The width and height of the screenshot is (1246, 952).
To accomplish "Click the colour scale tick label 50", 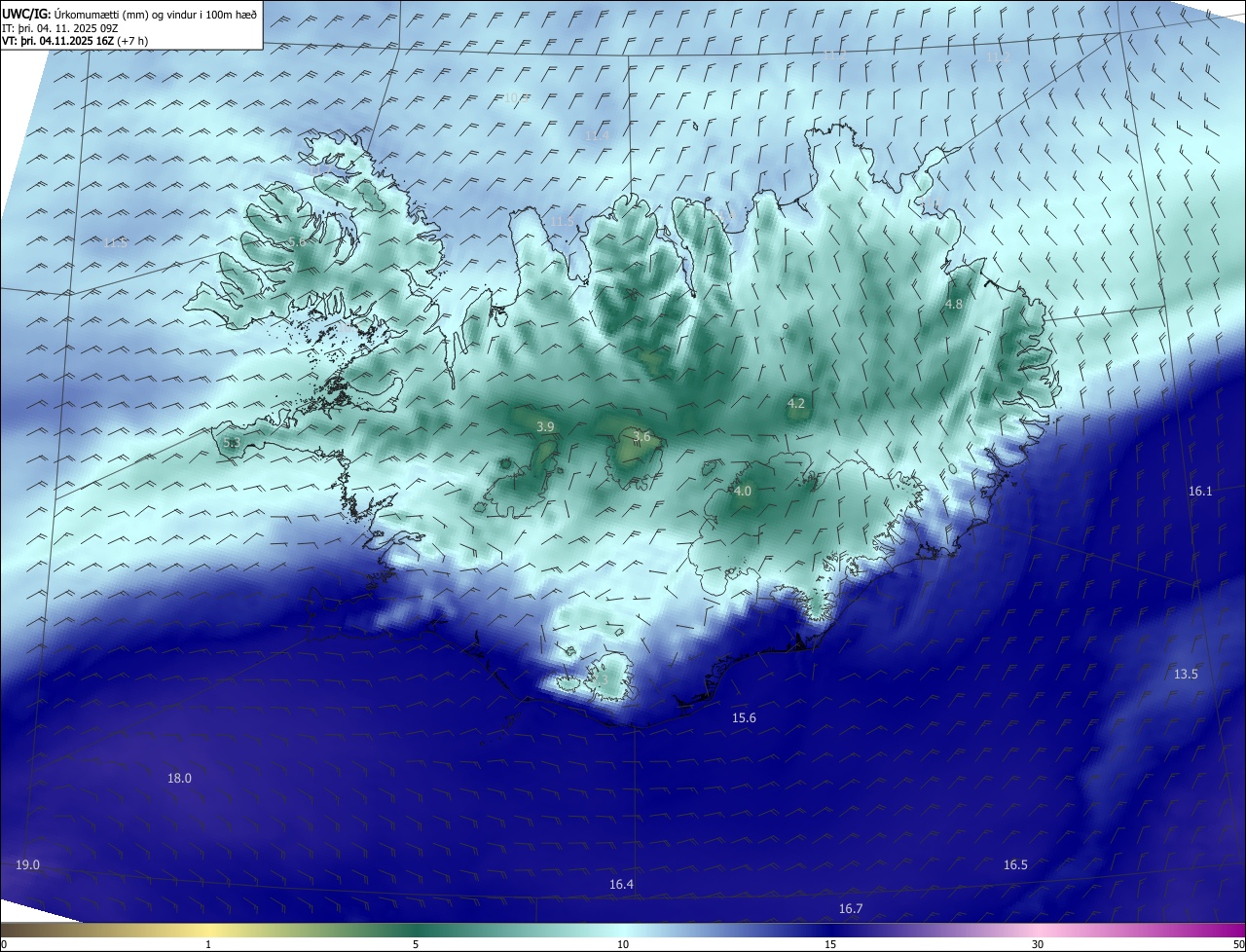I will point(1238,944).
